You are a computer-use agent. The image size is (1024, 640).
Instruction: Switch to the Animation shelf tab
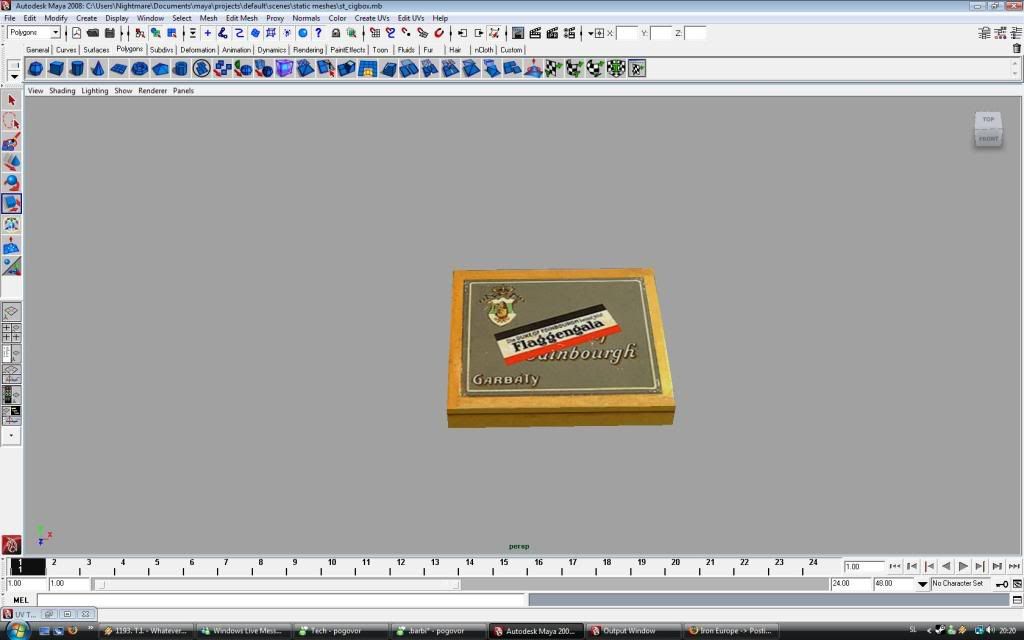point(236,50)
